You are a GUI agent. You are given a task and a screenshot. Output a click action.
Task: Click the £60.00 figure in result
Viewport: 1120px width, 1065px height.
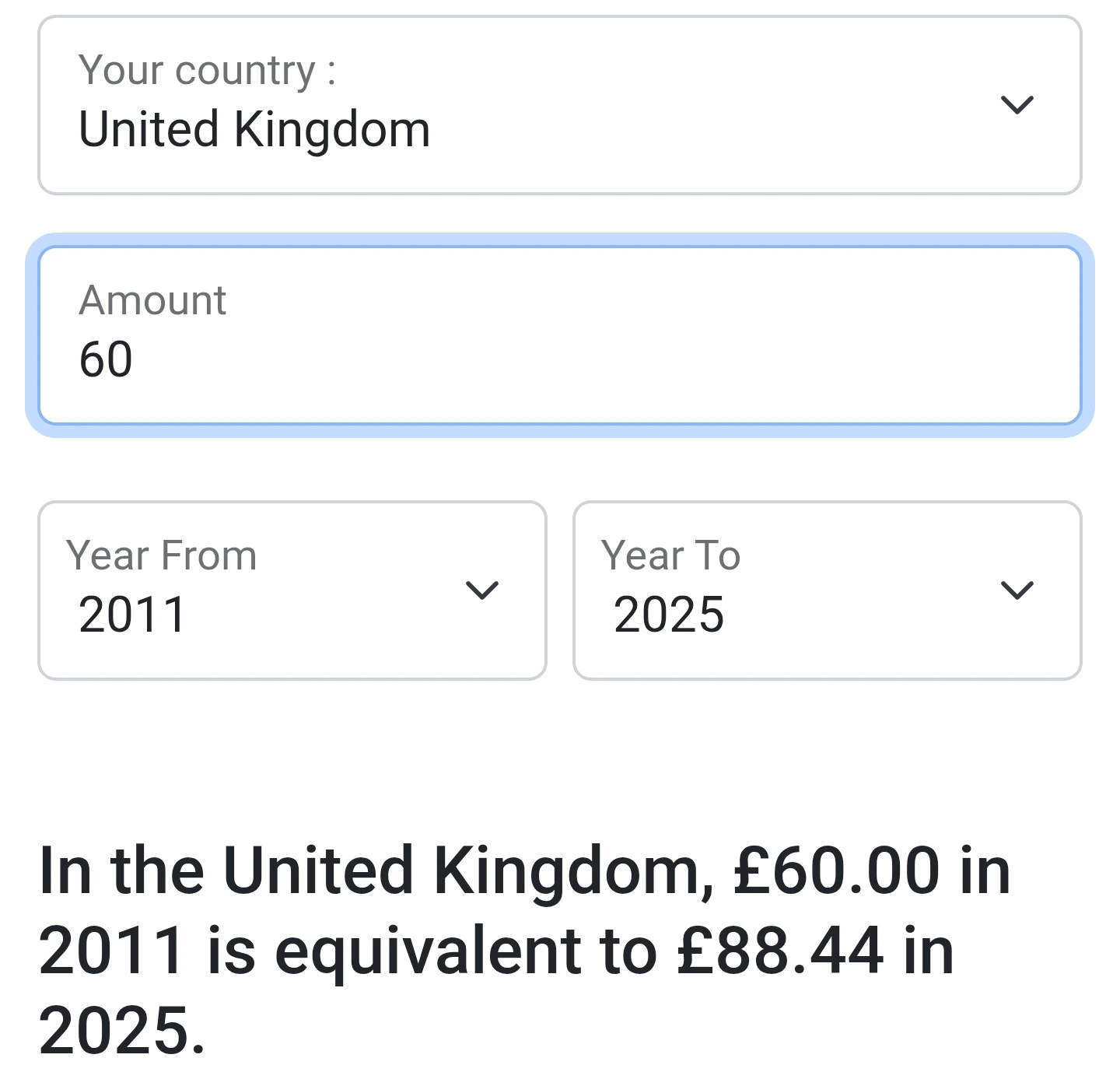point(837,871)
